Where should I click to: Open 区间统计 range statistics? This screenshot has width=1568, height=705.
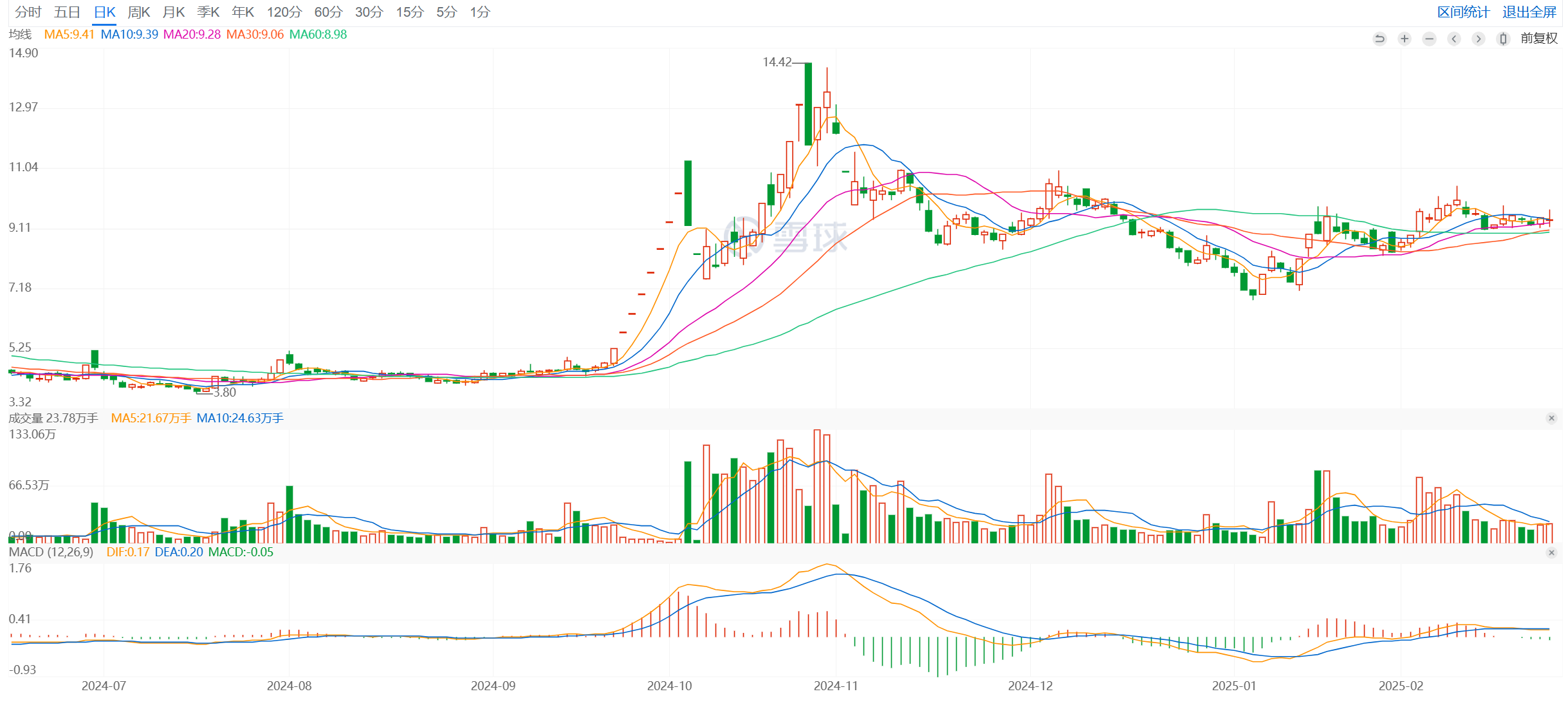pyautogui.click(x=1463, y=12)
